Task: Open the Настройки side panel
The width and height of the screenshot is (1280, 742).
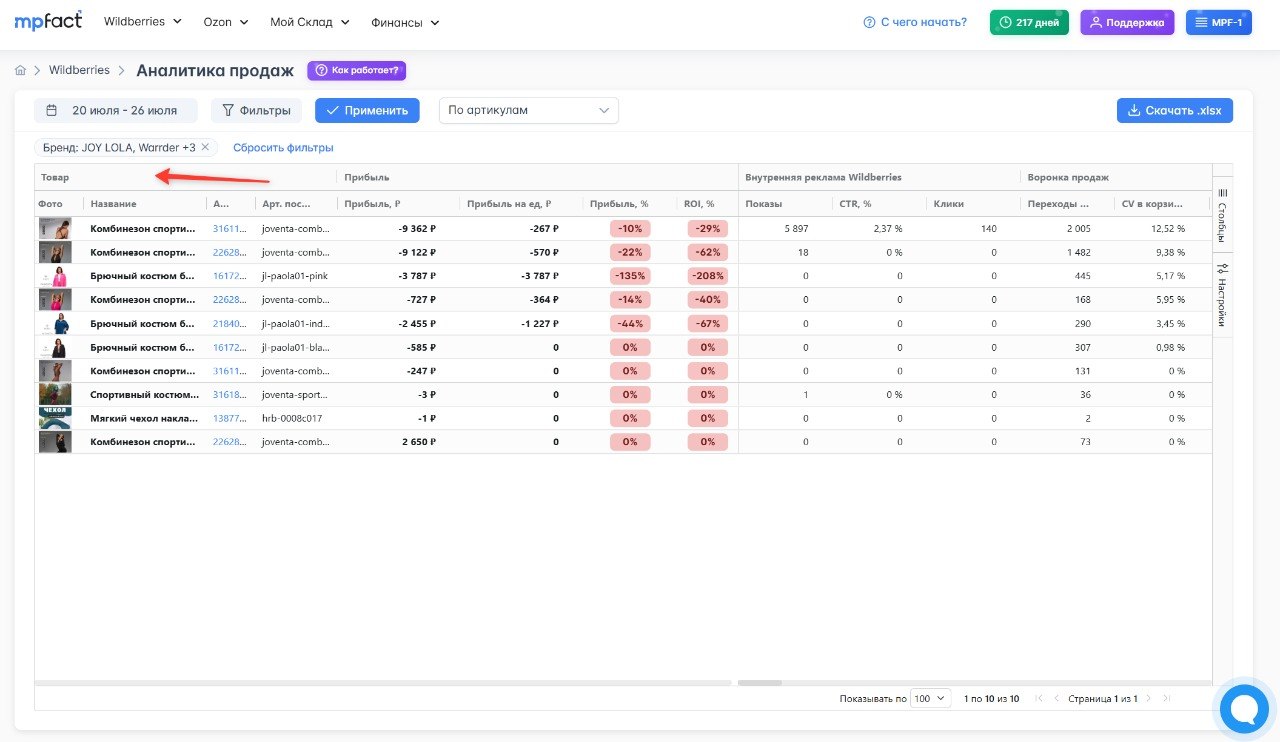Action: tap(1222, 295)
